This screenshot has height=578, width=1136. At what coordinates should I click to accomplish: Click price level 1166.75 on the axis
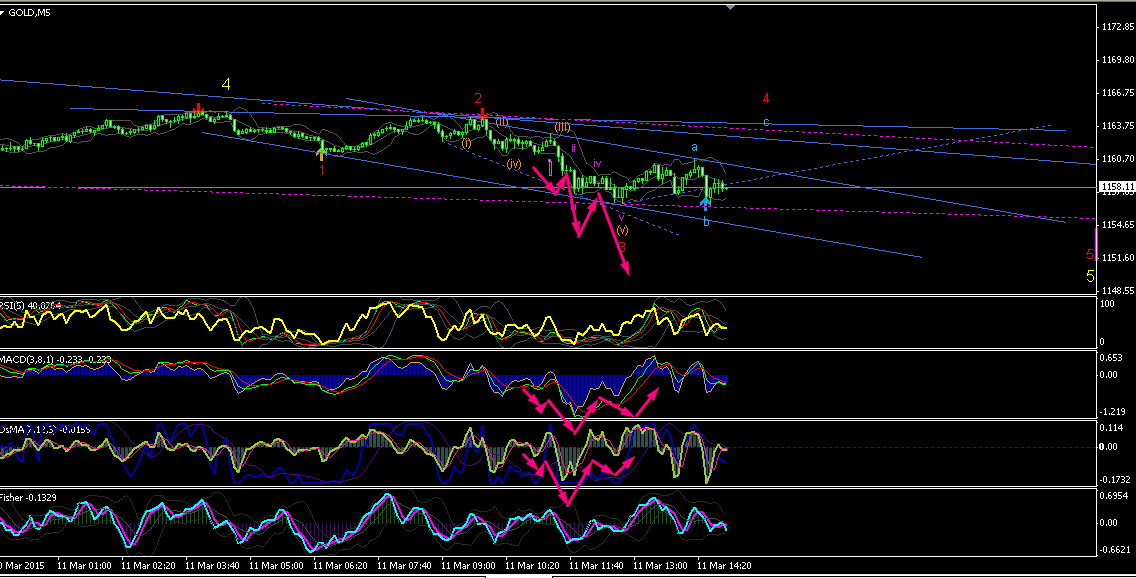(1118, 93)
